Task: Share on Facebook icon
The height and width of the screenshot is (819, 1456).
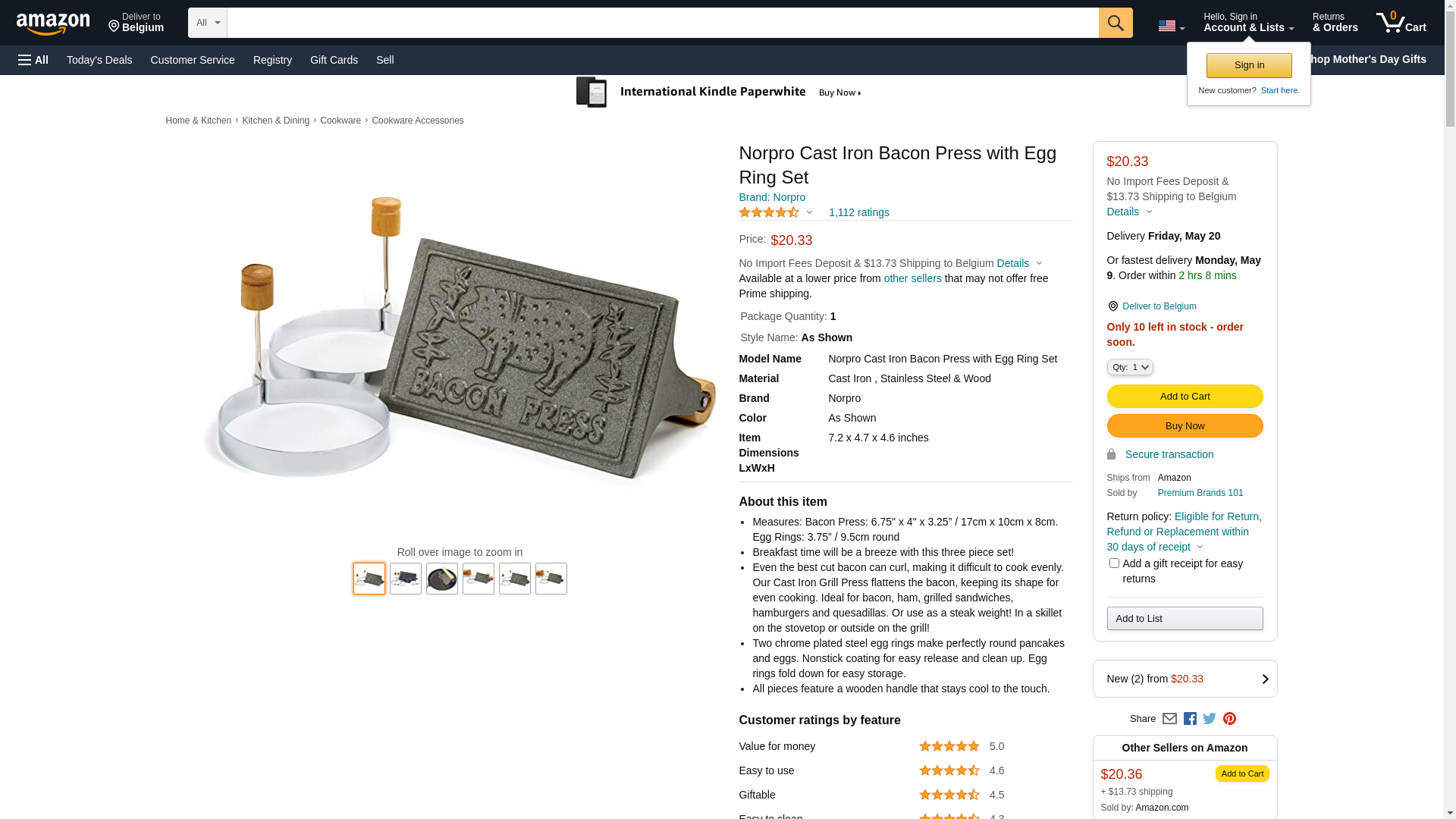Action: coord(1190,718)
